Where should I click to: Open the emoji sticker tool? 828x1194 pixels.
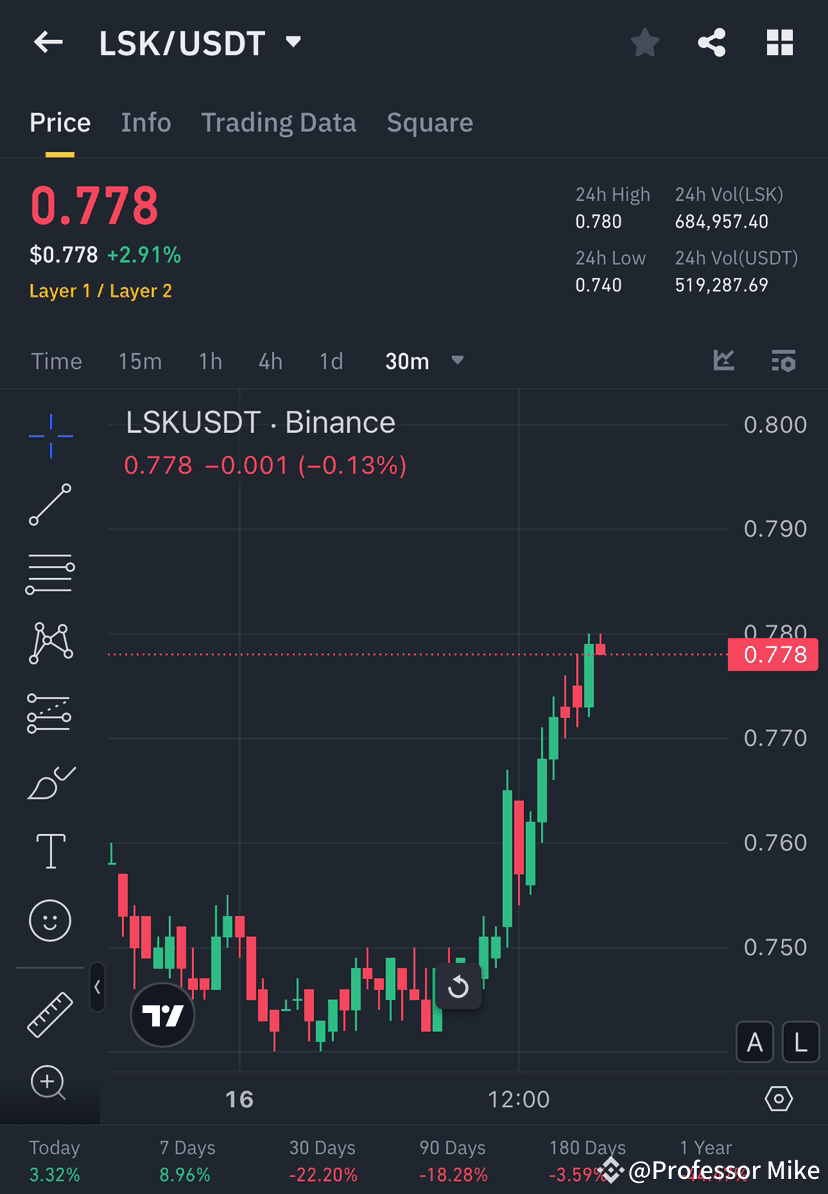(50, 920)
